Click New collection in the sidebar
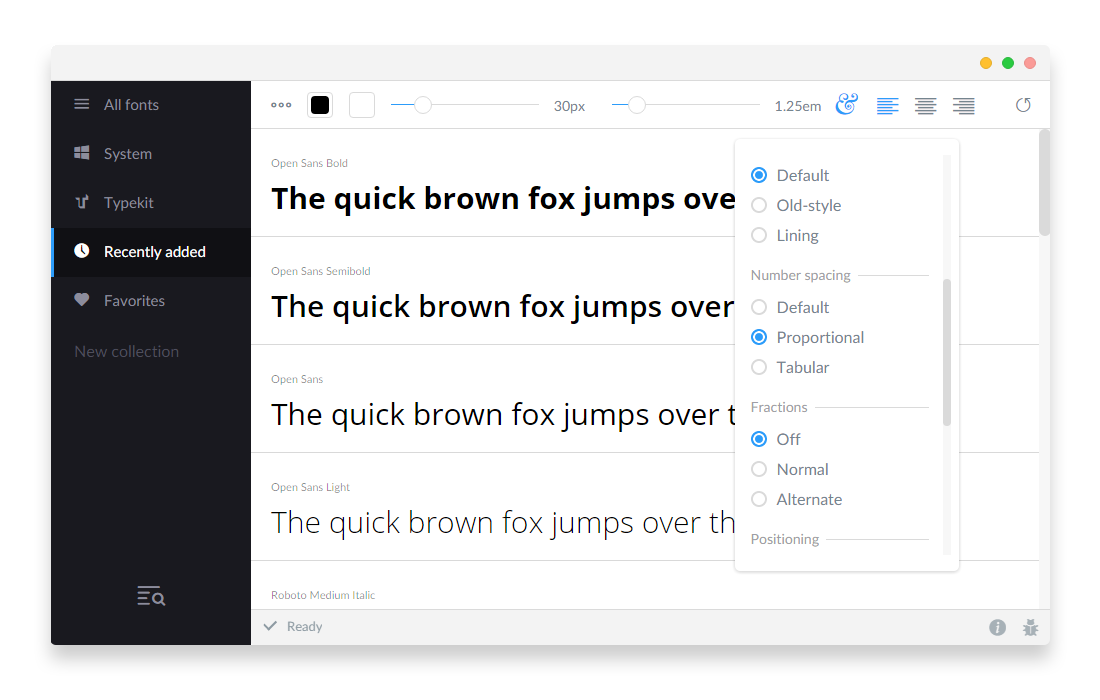The image size is (1100, 700). pyautogui.click(x=127, y=351)
